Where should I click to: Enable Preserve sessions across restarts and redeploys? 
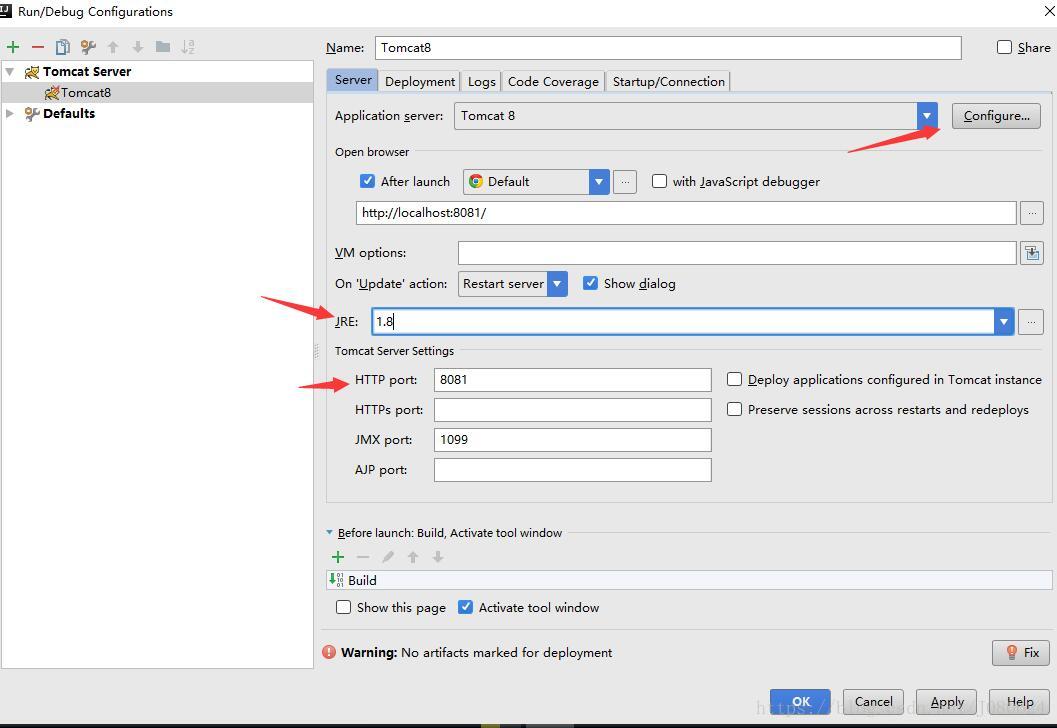[x=734, y=409]
